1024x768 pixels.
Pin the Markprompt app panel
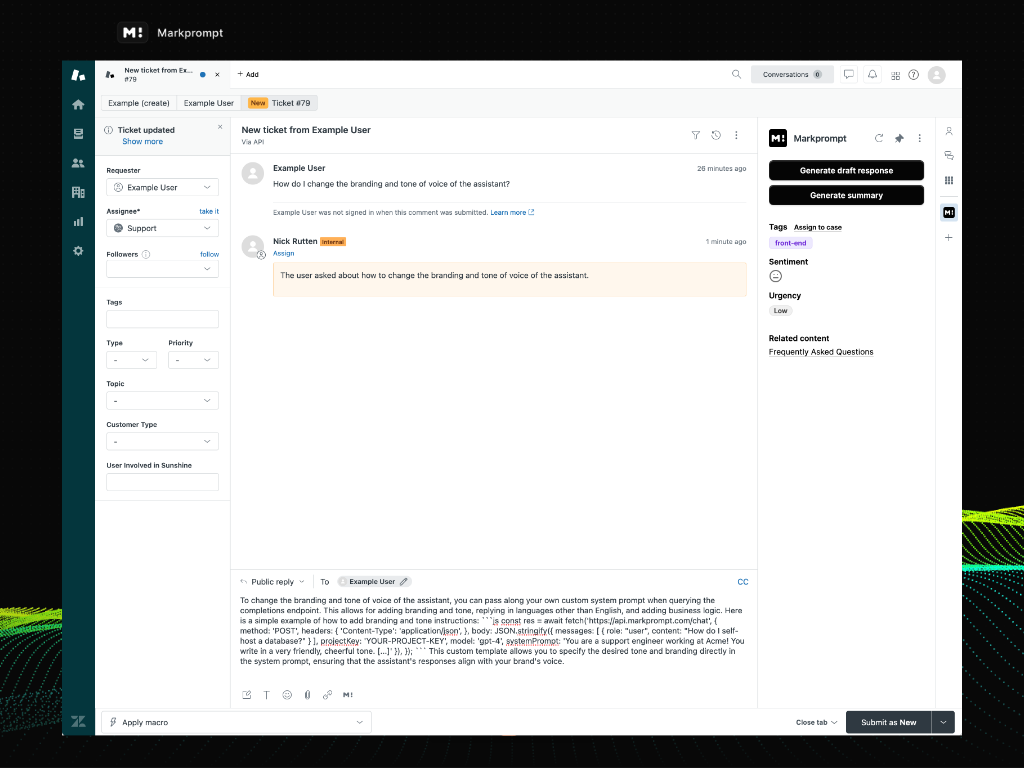click(899, 138)
